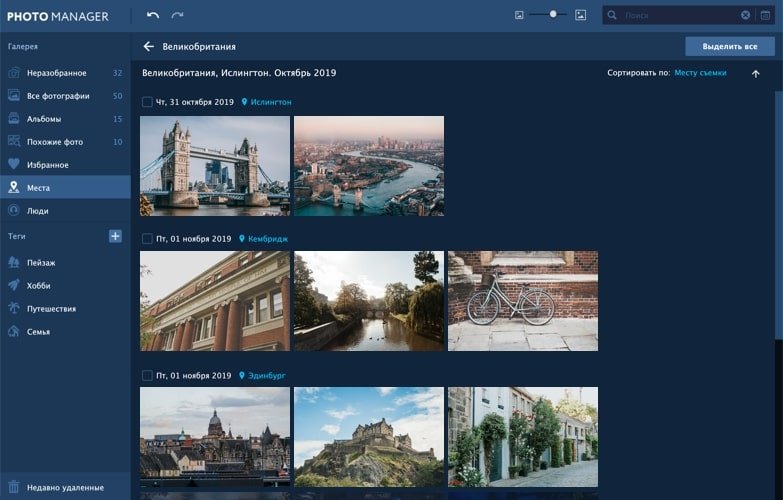
Task: Click the Люди face icon
Action: [14, 210]
